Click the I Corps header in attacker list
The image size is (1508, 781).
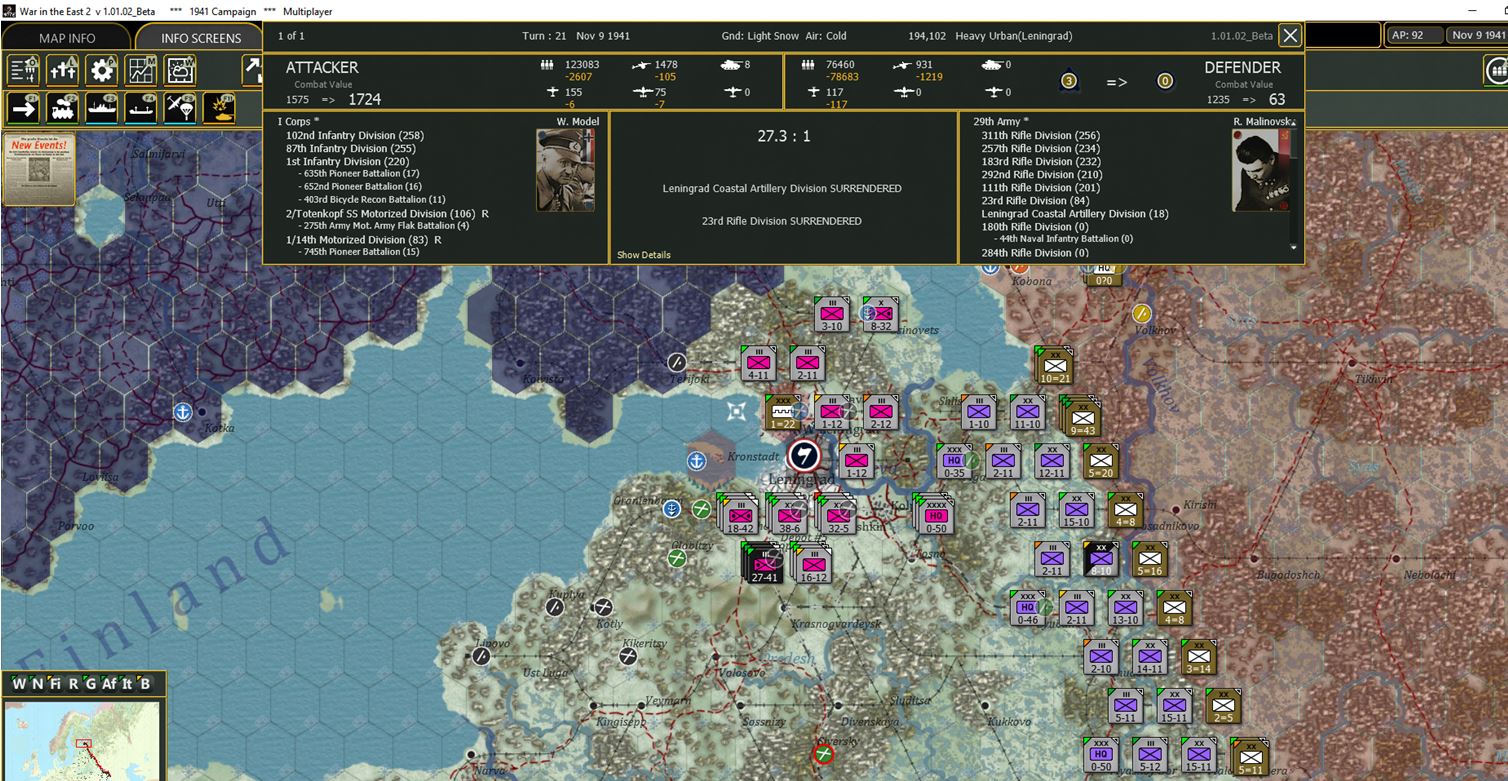tap(298, 121)
